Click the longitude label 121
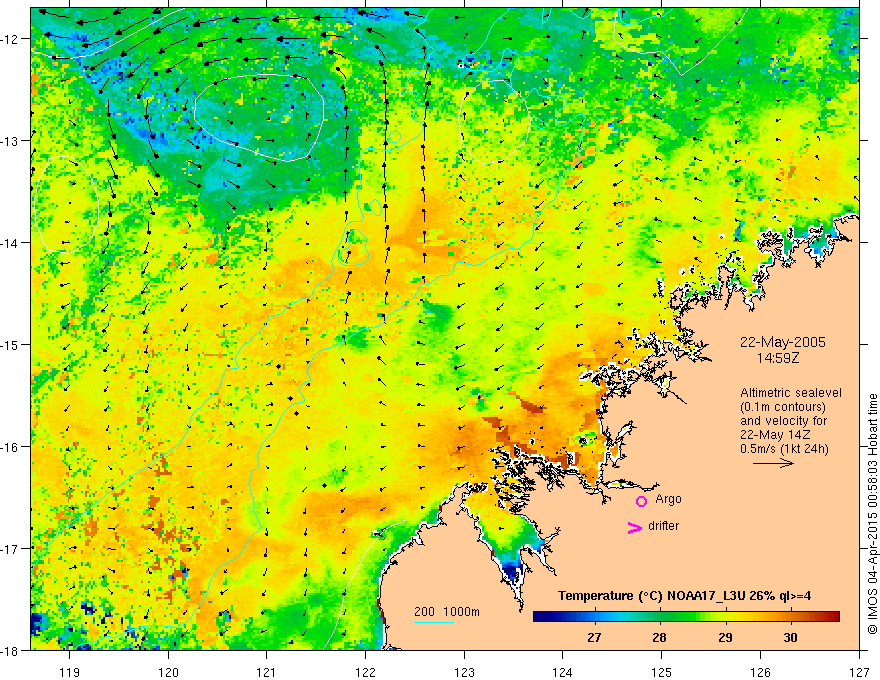This screenshot has width=880, height=680. [267, 672]
